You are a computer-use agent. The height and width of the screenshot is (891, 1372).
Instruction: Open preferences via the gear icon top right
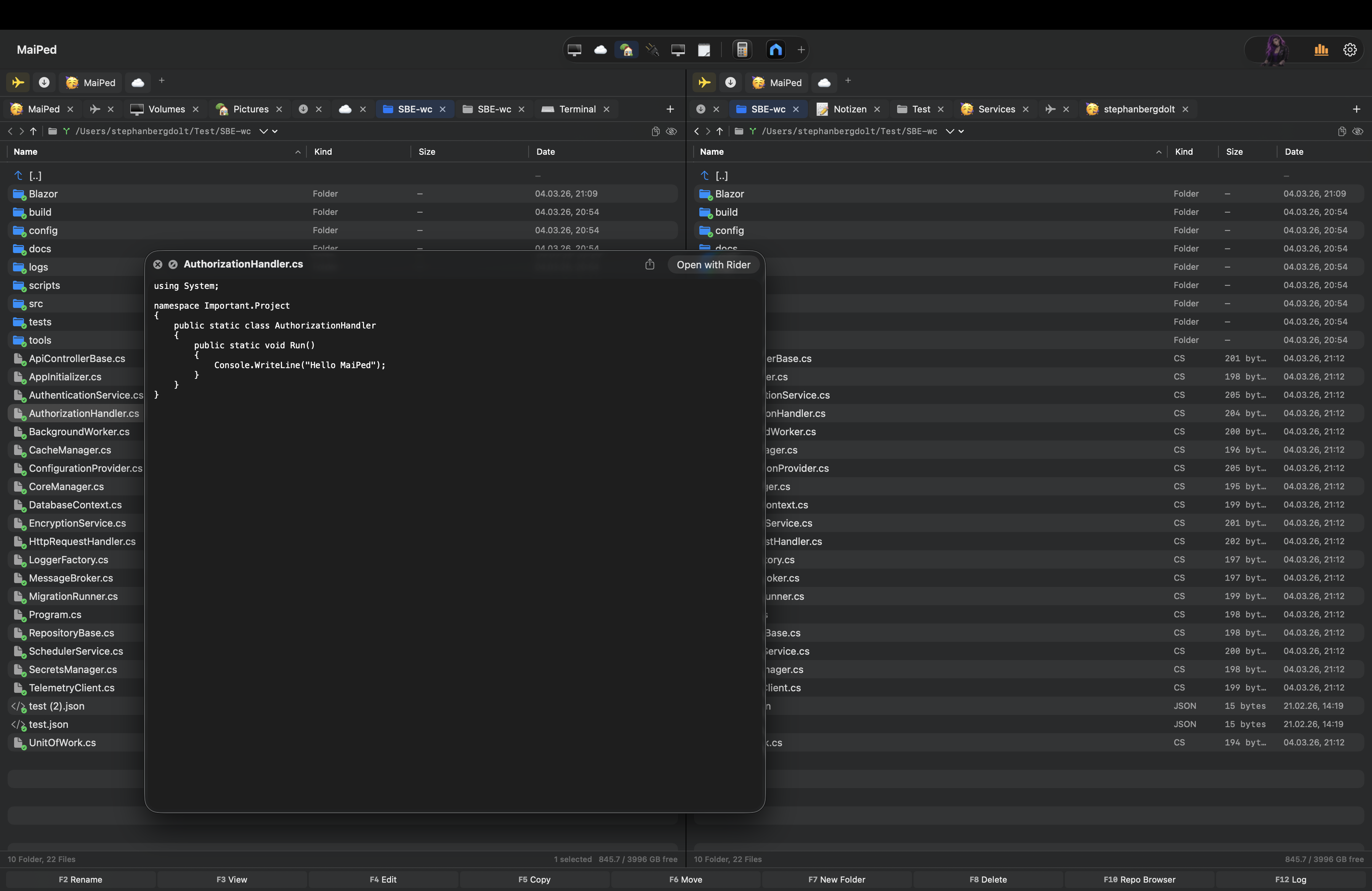coord(1350,50)
